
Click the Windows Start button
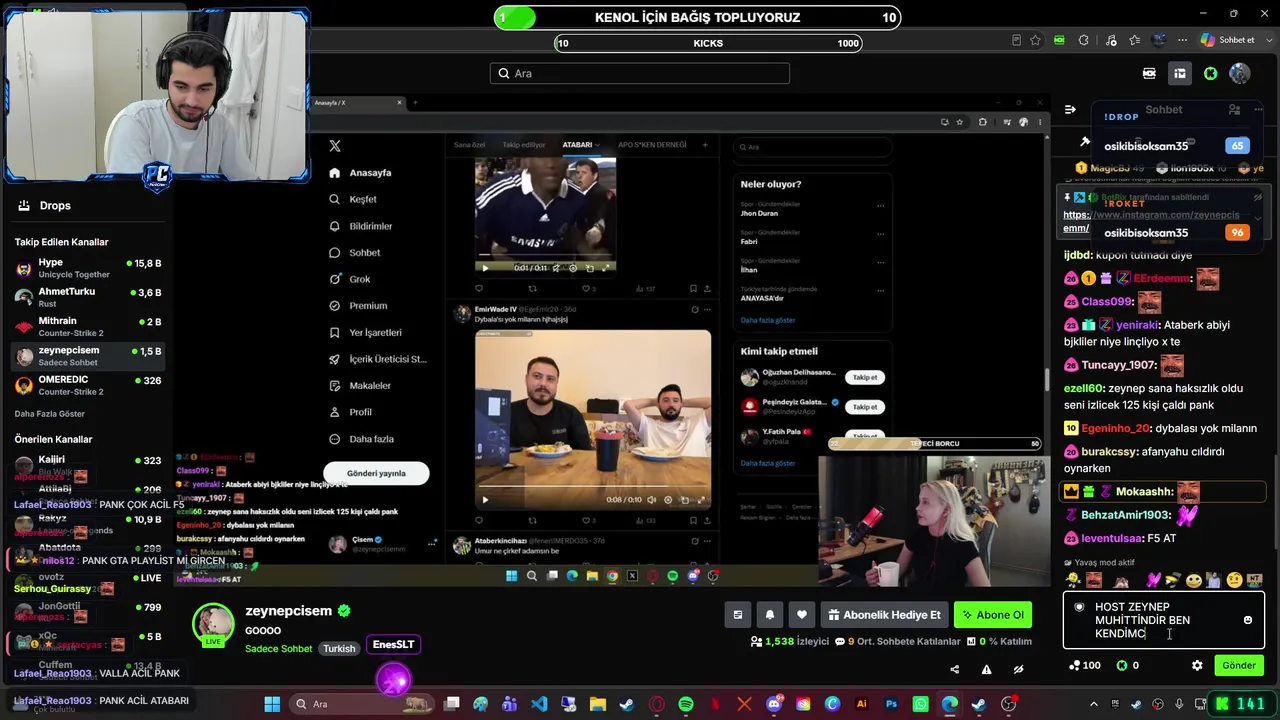pos(272,704)
